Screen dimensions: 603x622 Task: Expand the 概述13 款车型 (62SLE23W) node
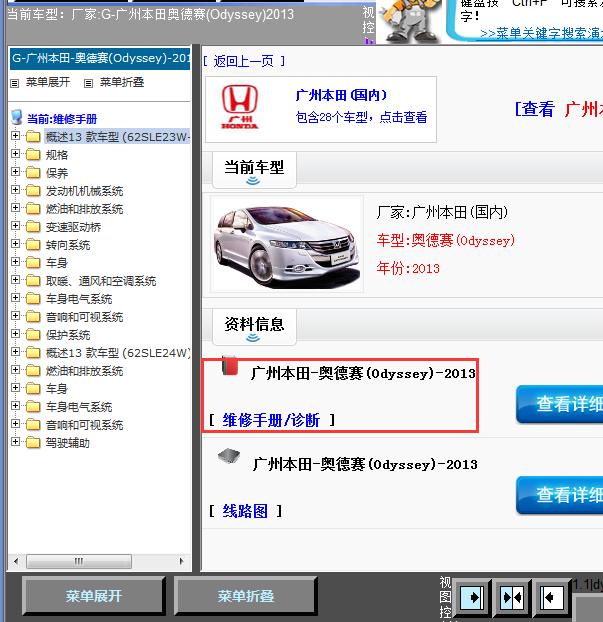[x=15, y=136]
